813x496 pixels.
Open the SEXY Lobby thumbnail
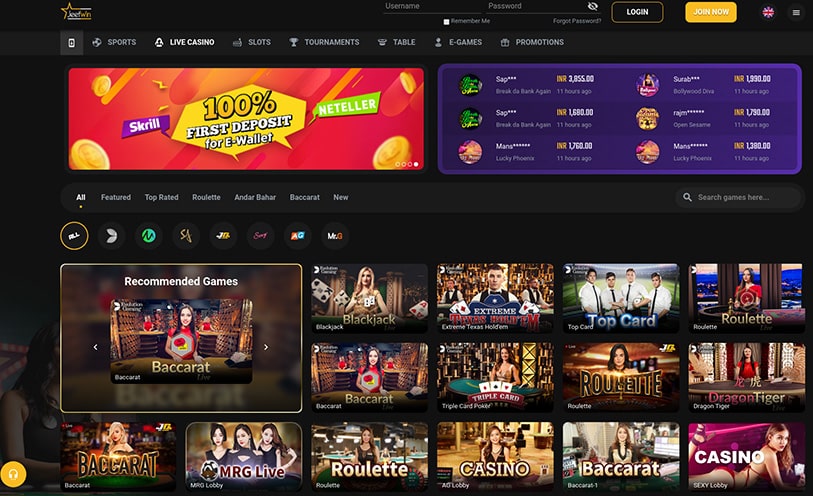click(747, 457)
